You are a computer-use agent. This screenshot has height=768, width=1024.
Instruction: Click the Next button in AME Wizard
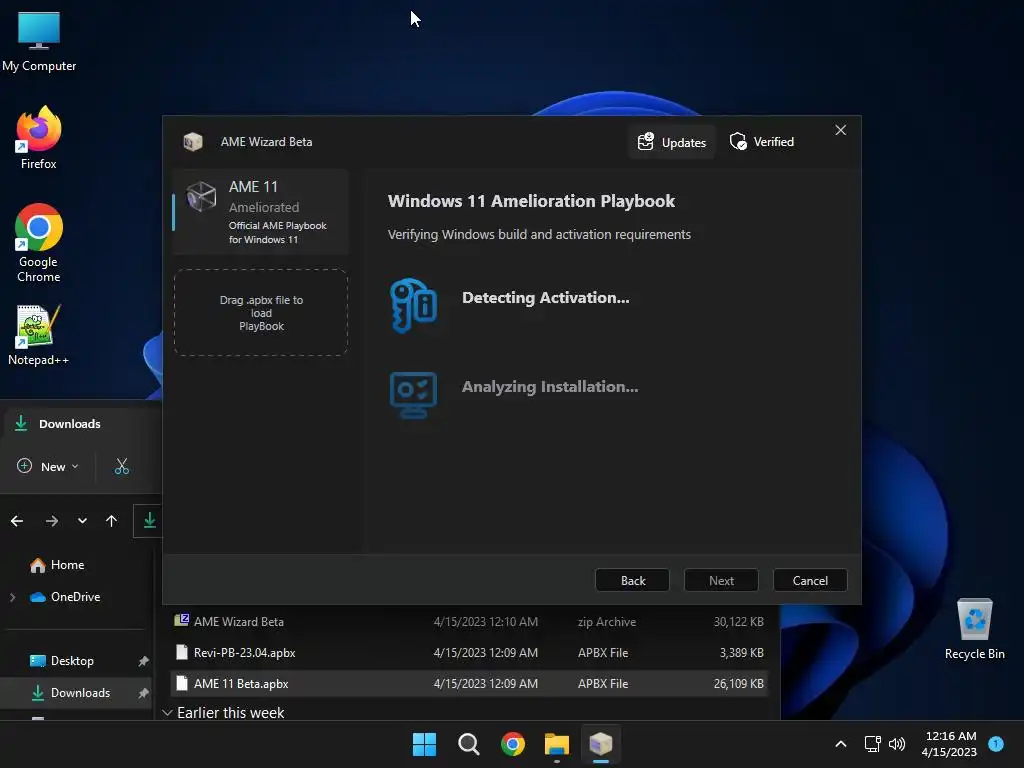721,581
